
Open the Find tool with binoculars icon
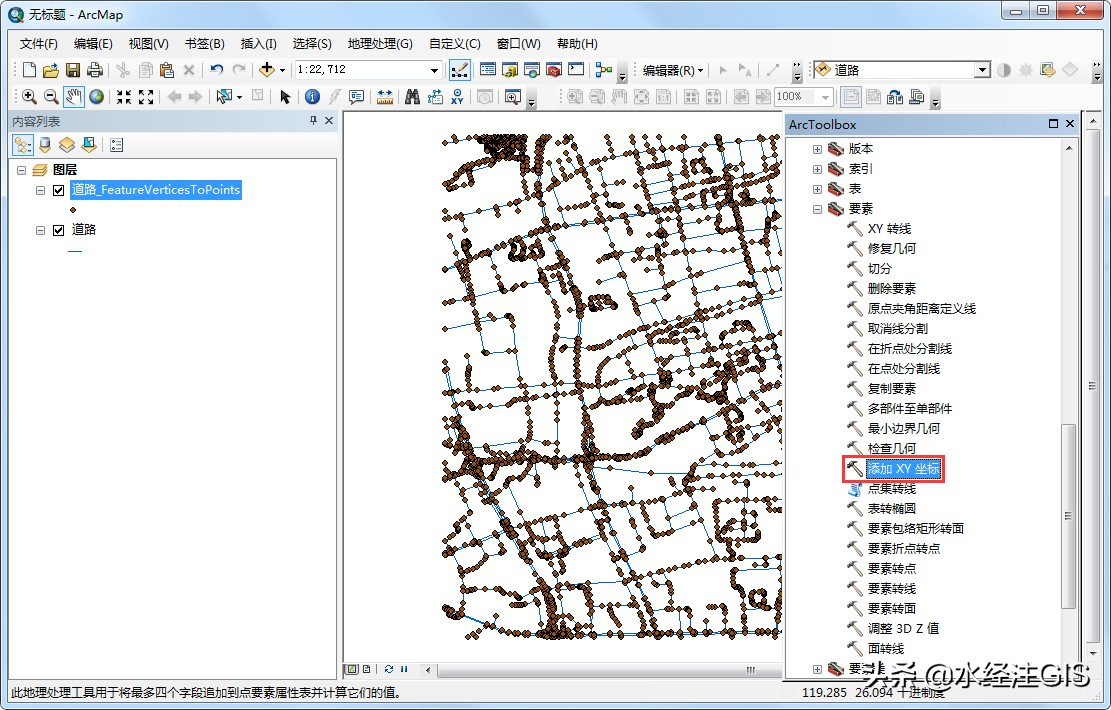[414, 96]
